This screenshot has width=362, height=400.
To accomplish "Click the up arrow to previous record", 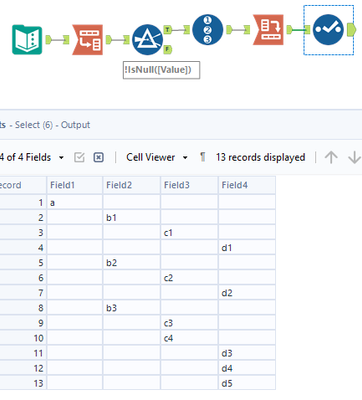I will (x=331, y=157).
